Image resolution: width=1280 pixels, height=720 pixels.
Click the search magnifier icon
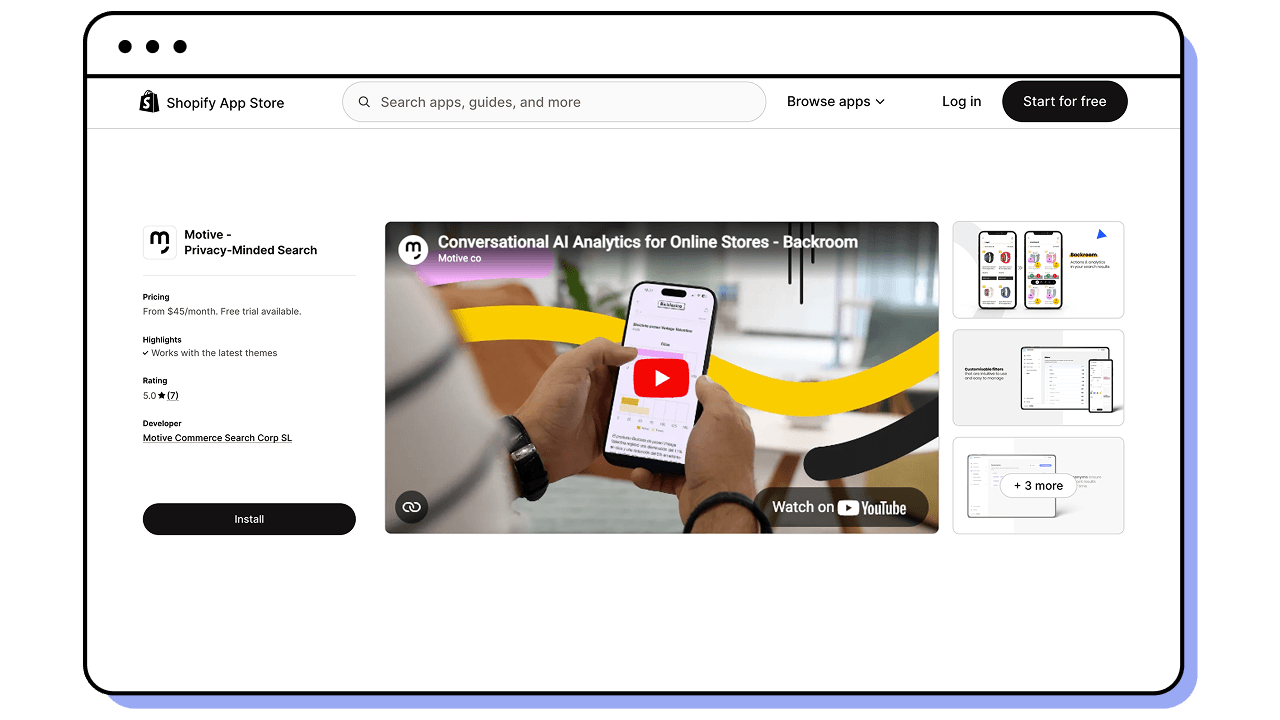(364, 101)
